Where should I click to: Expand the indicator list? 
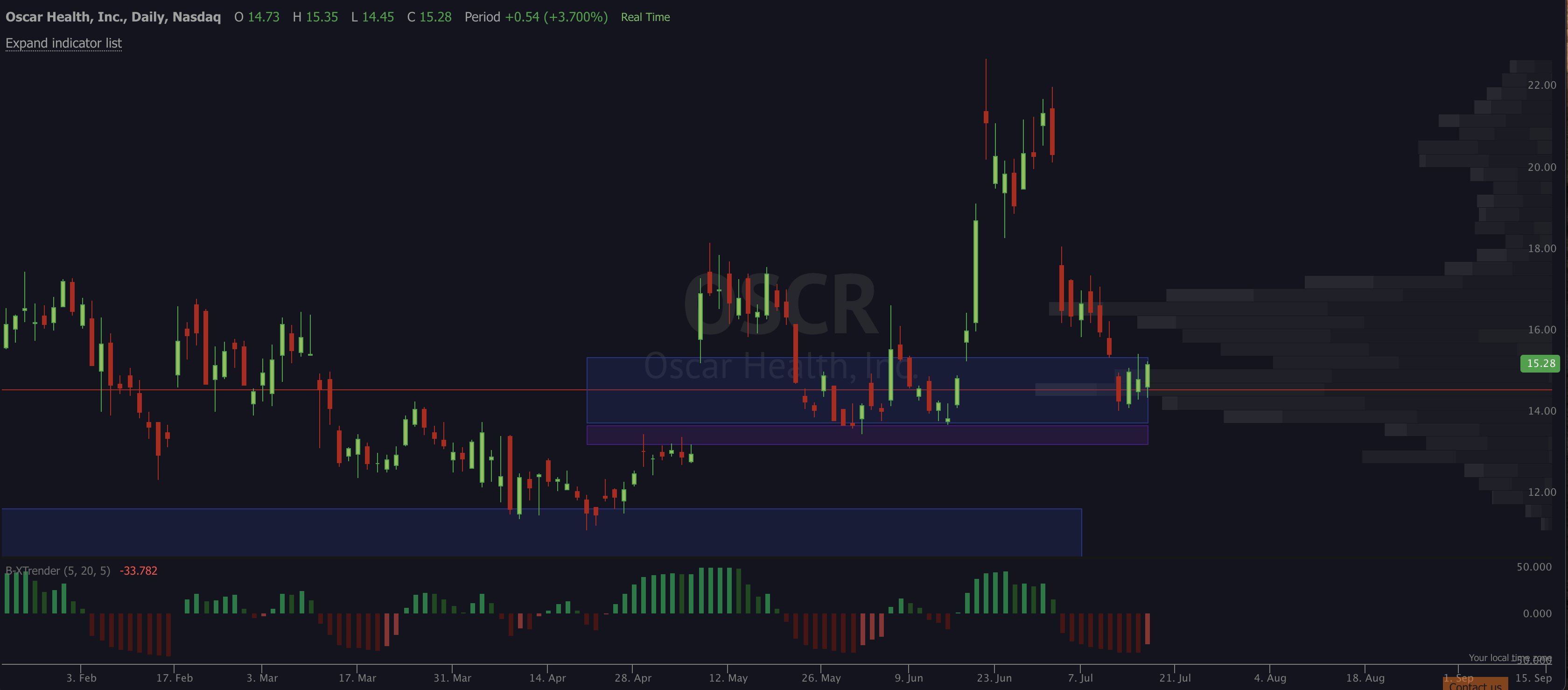coord(63,43)
